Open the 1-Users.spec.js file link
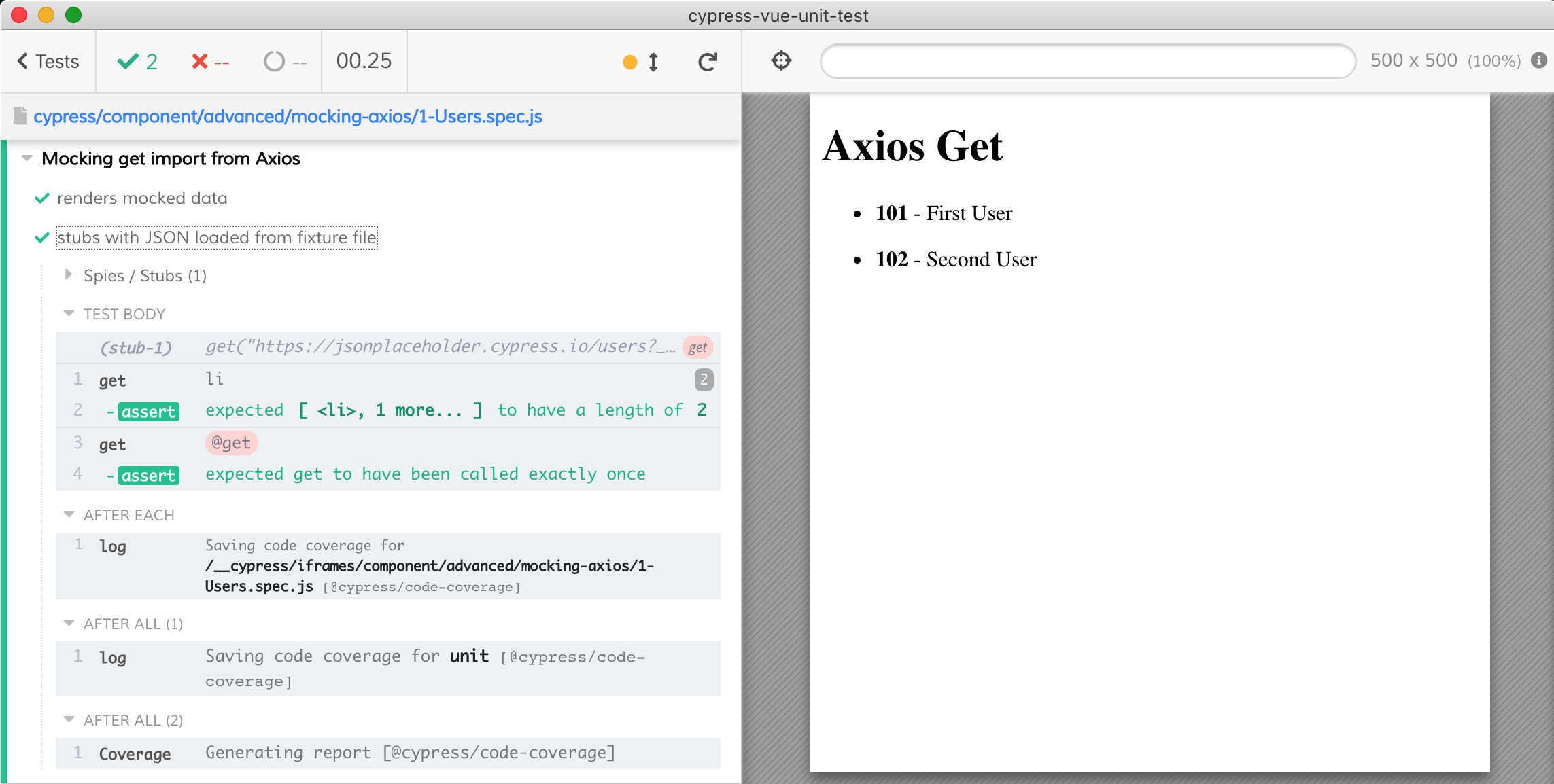This screenshot has height=784, width=1554. point(288,116)
